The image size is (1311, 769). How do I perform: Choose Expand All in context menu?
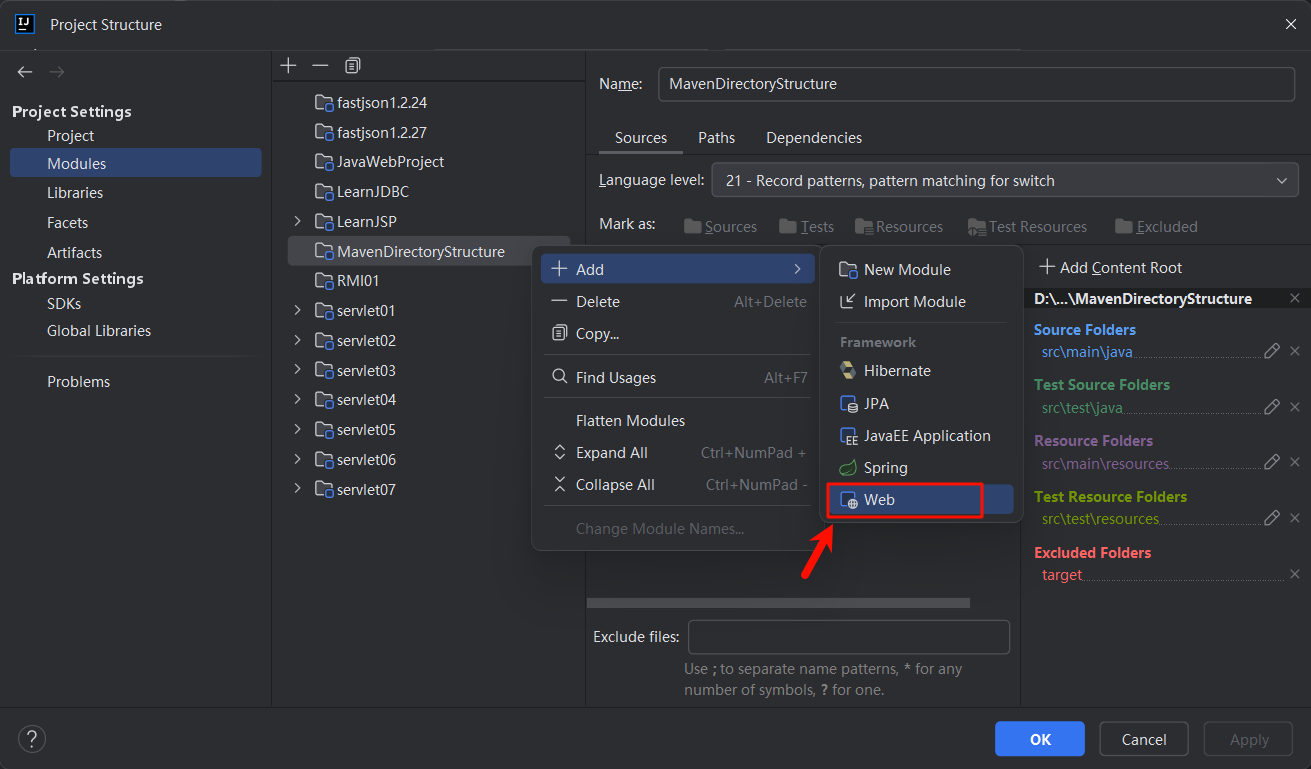[x=677, y=452]
